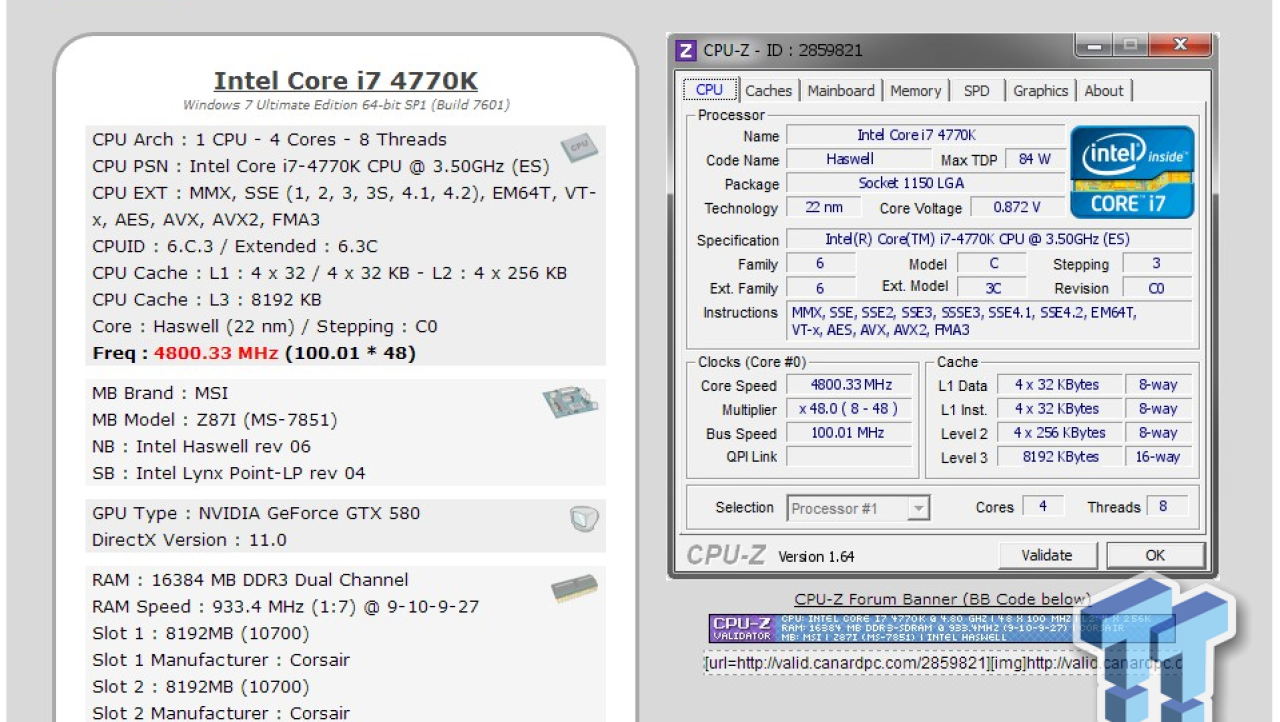Click the DirectX Version : 11.0 line
This screenshot has height=722, width=1280.
[x=190, y=540]
